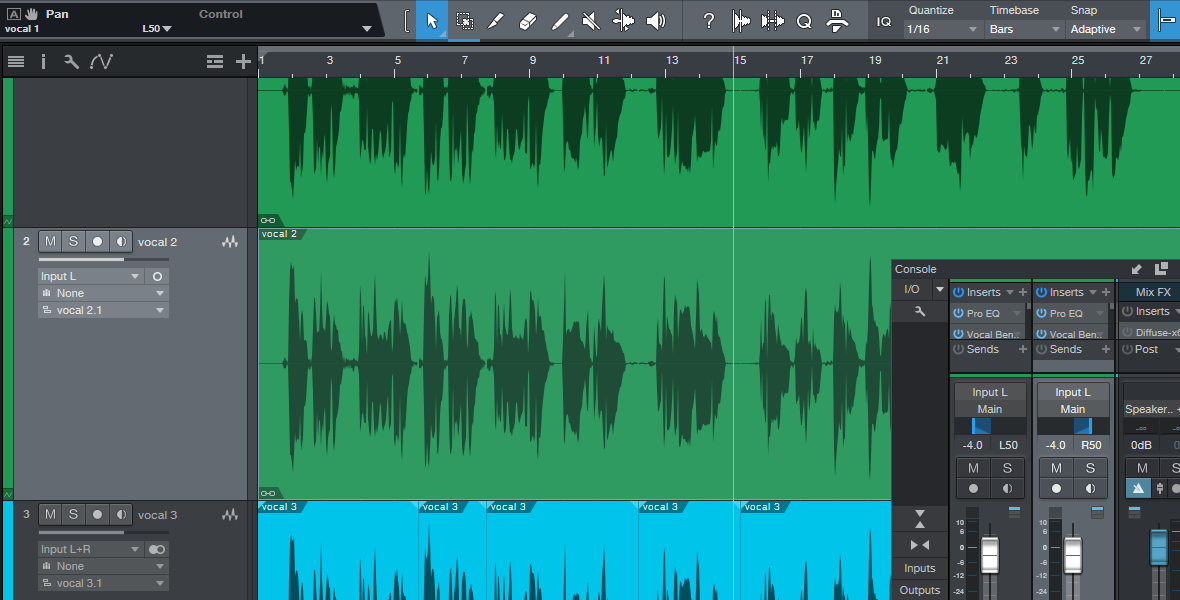Add a track with the plus icon
This screenshot has height=600, width=1180.
point(243,62)
